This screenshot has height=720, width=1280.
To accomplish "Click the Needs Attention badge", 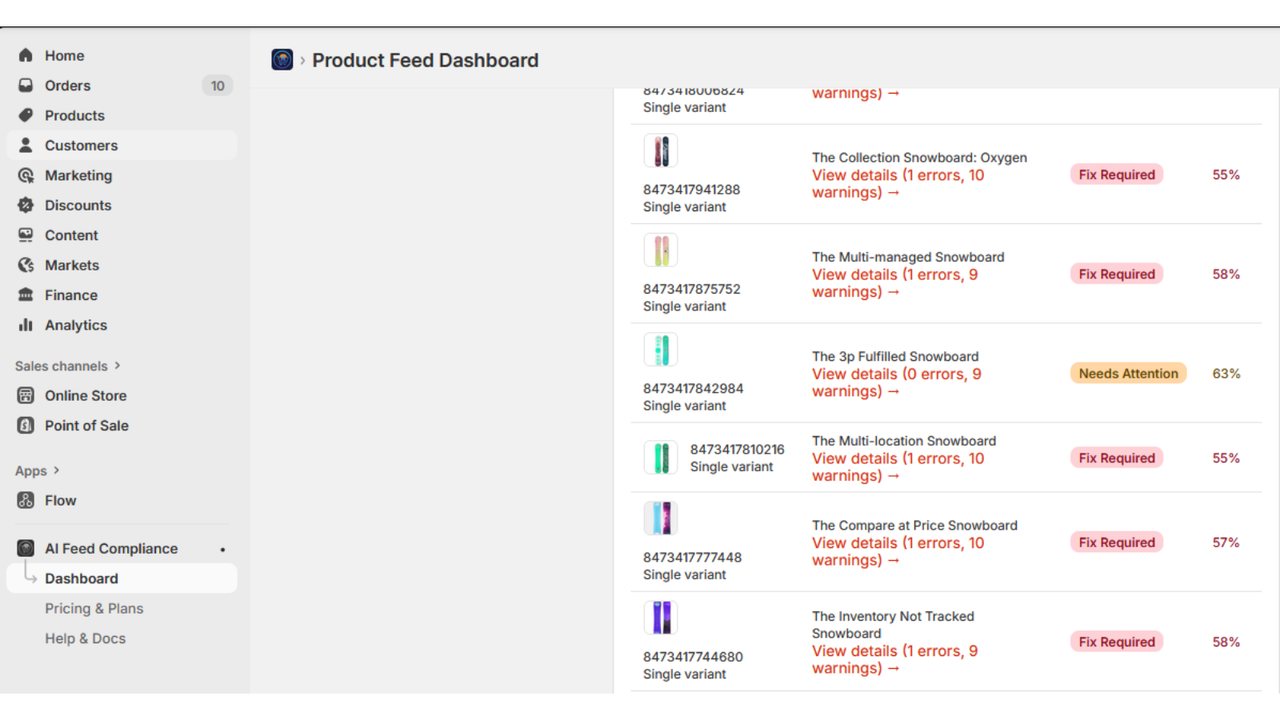I will tap(1128, 373).
